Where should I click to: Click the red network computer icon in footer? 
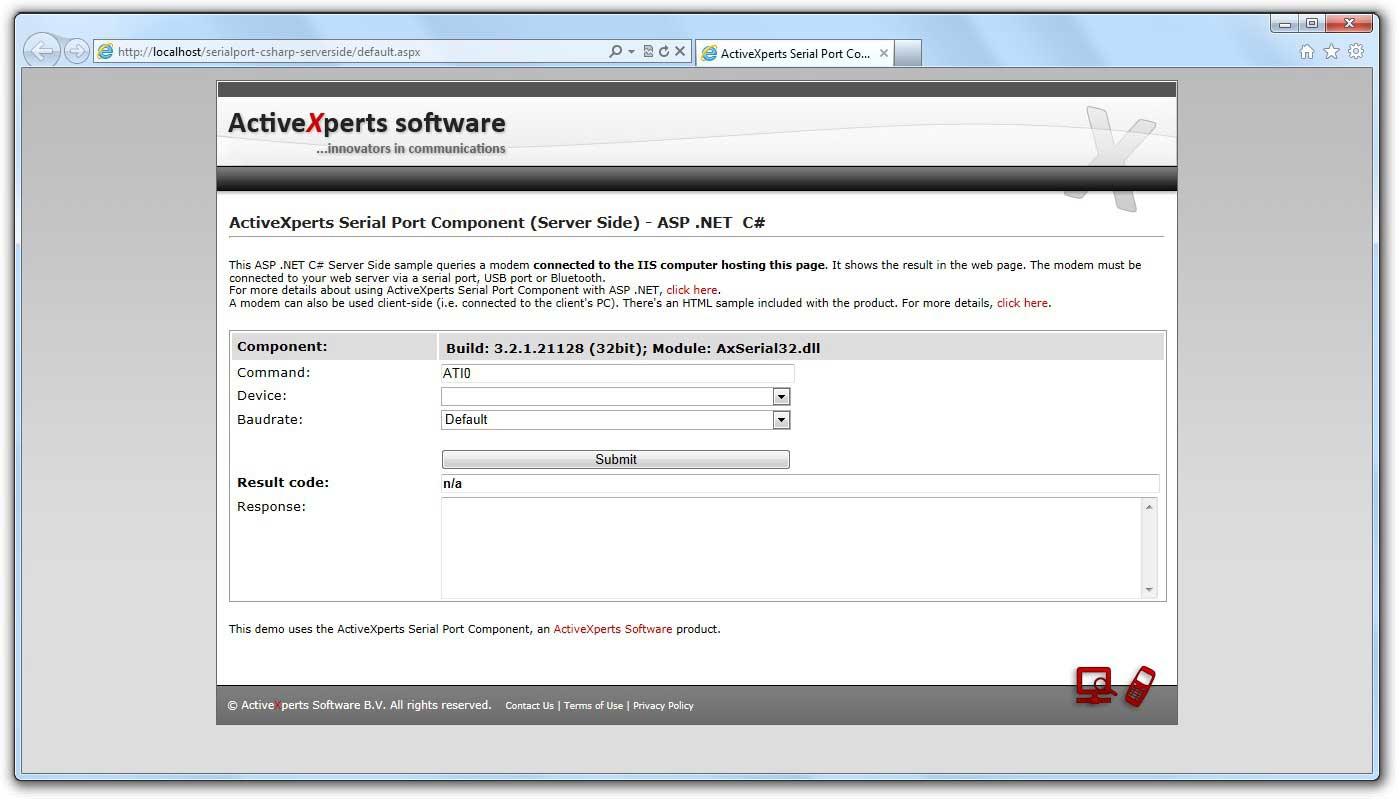click(1094, 686)
